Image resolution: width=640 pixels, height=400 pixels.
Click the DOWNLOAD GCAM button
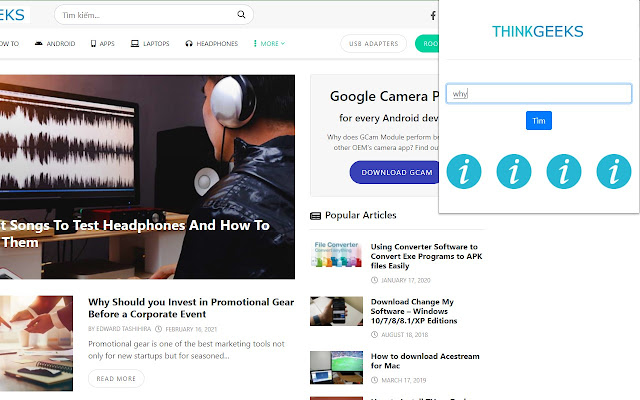(x=394, y=172)
